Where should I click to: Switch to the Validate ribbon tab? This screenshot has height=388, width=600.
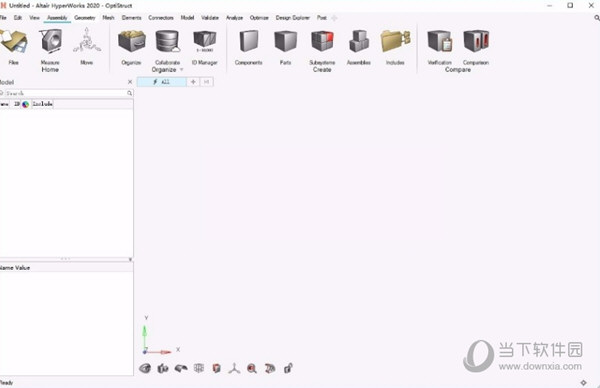tap(210, 18)
